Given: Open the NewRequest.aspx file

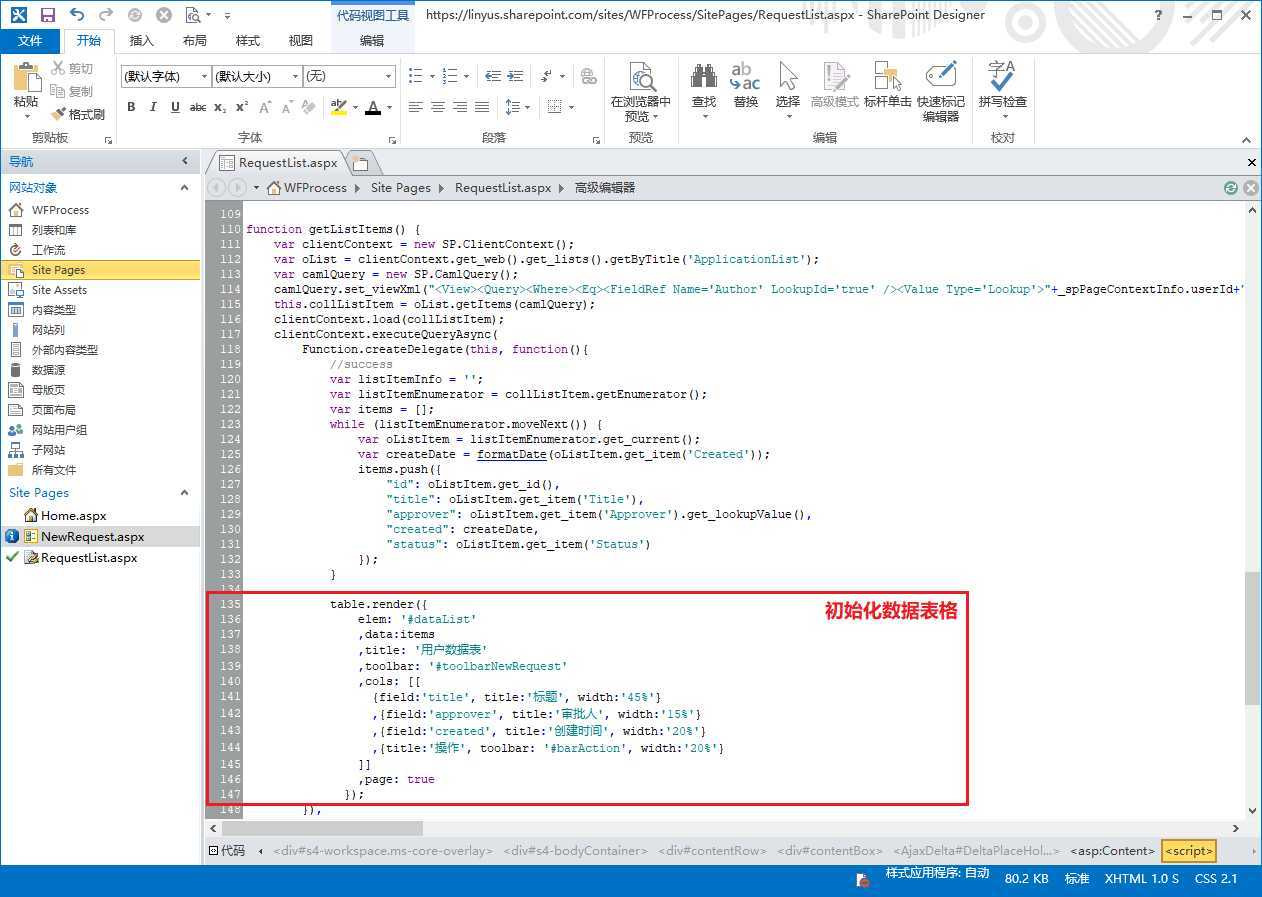Looking at the screenshot, I should click(x=92, y=537).
